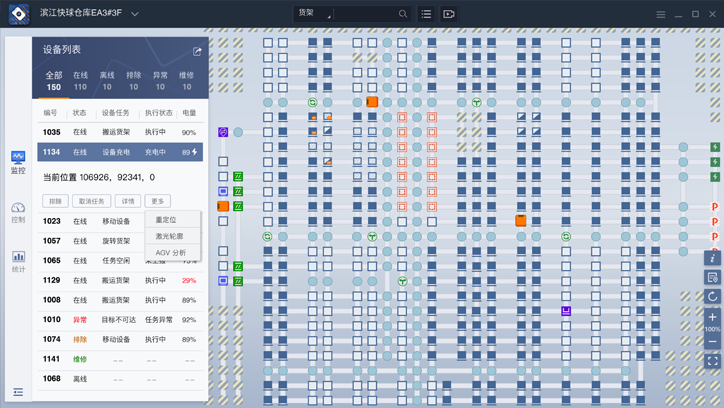
Task: Collapse the sidebar with bottom-left menu icon
Action: [18, 392]
